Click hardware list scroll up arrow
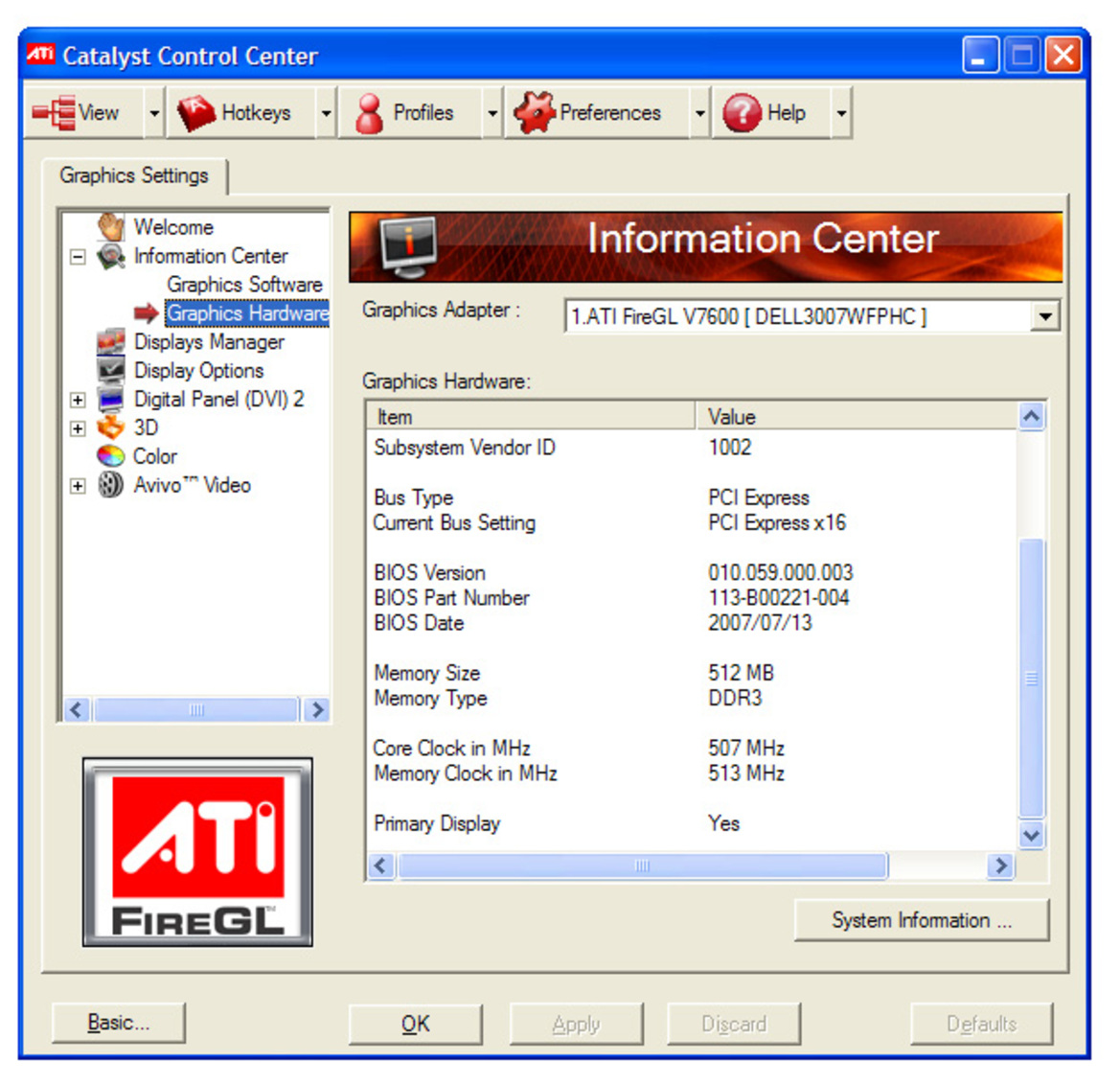 point(1032,417)
